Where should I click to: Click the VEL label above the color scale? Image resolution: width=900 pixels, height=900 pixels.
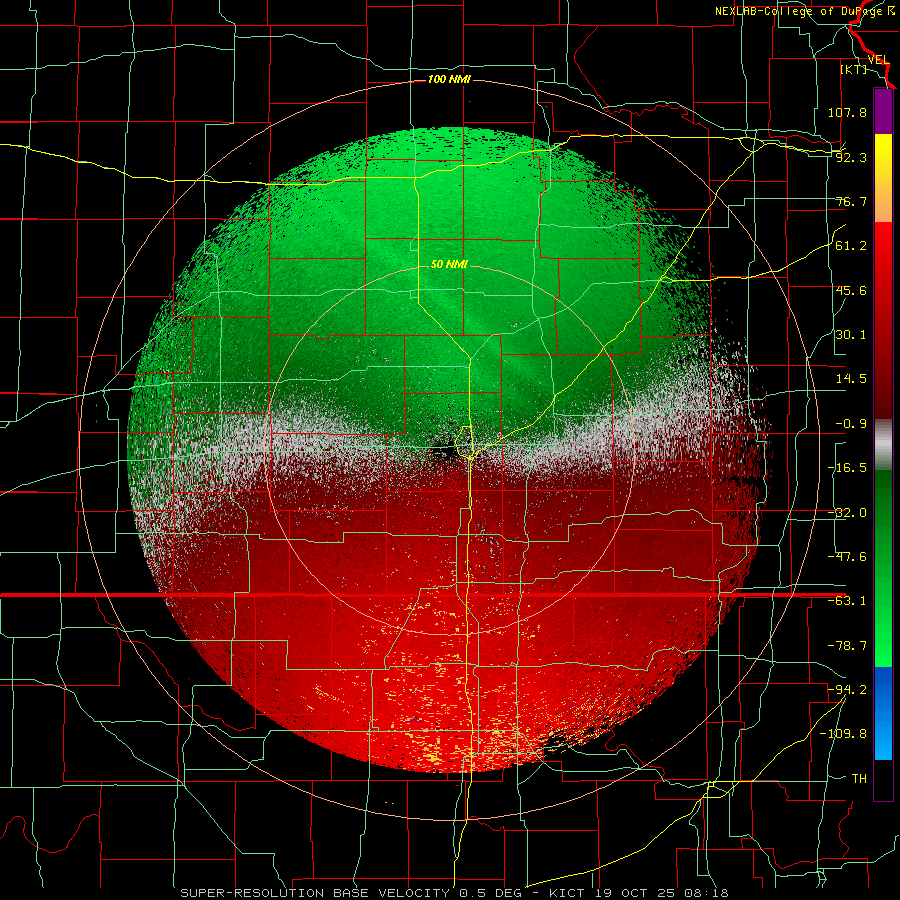click(879, 60)
